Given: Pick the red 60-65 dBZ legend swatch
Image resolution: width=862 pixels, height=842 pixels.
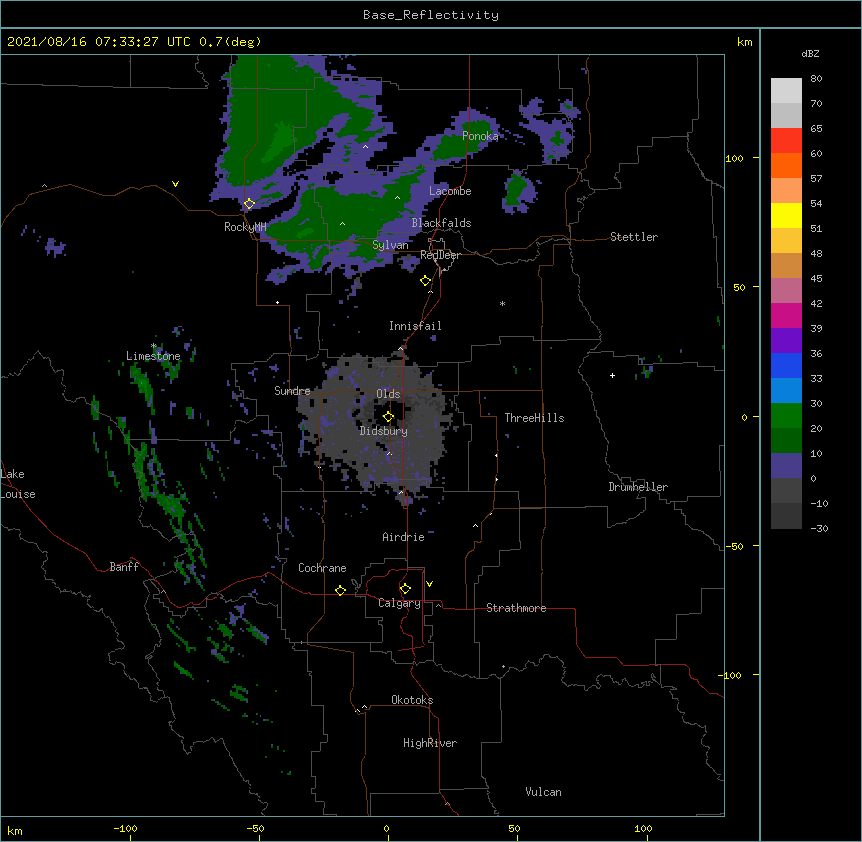Looking at the screenshot, I should tap(786, 140).
